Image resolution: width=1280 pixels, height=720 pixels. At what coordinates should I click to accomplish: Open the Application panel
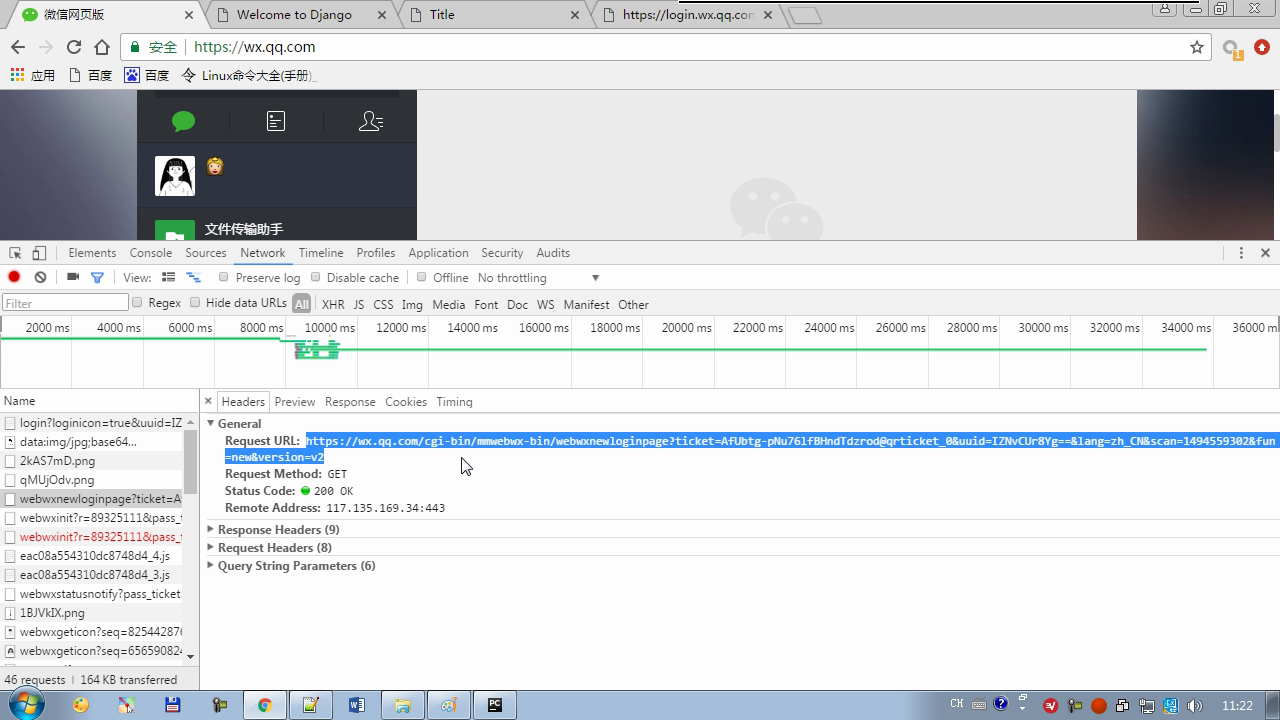pyautogui.click(x=438, y=253)
